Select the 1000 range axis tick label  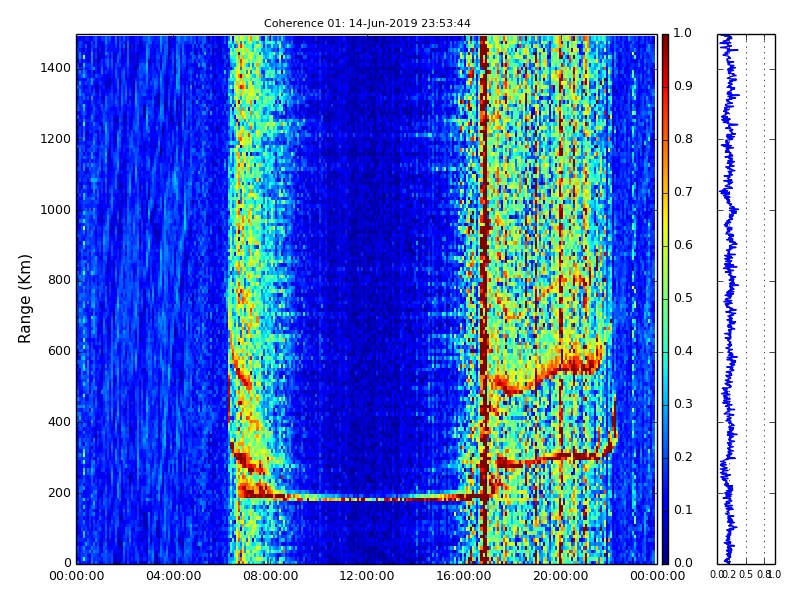point(55,210)
